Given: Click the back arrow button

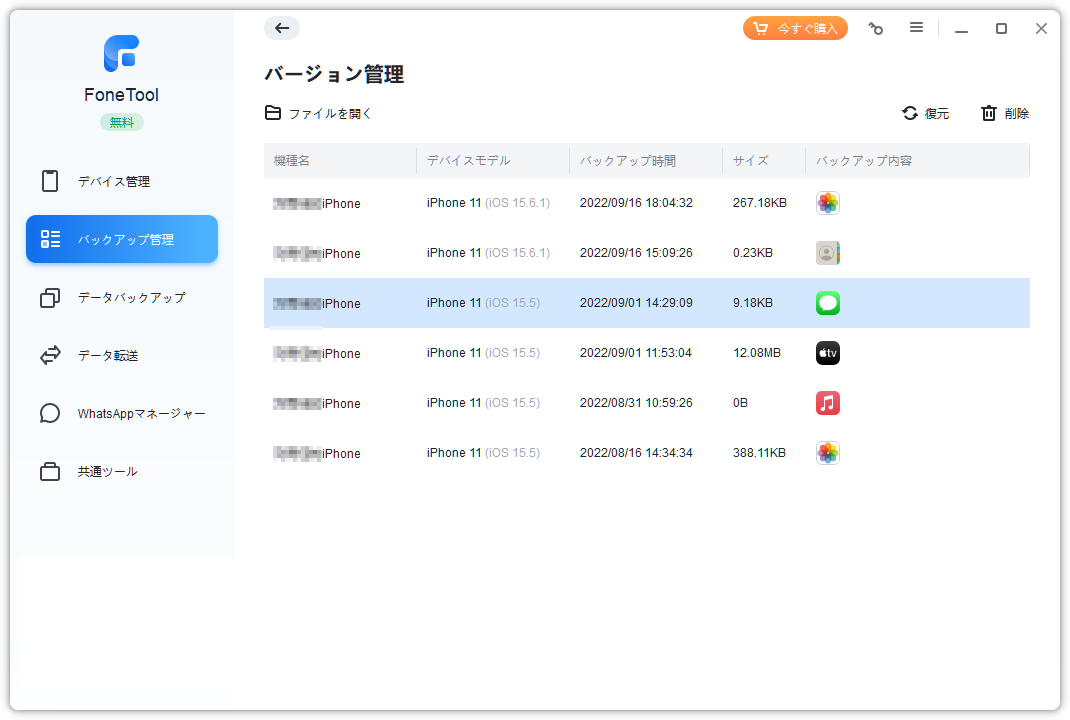Looking at the screenshot, I should pos(282,28).
